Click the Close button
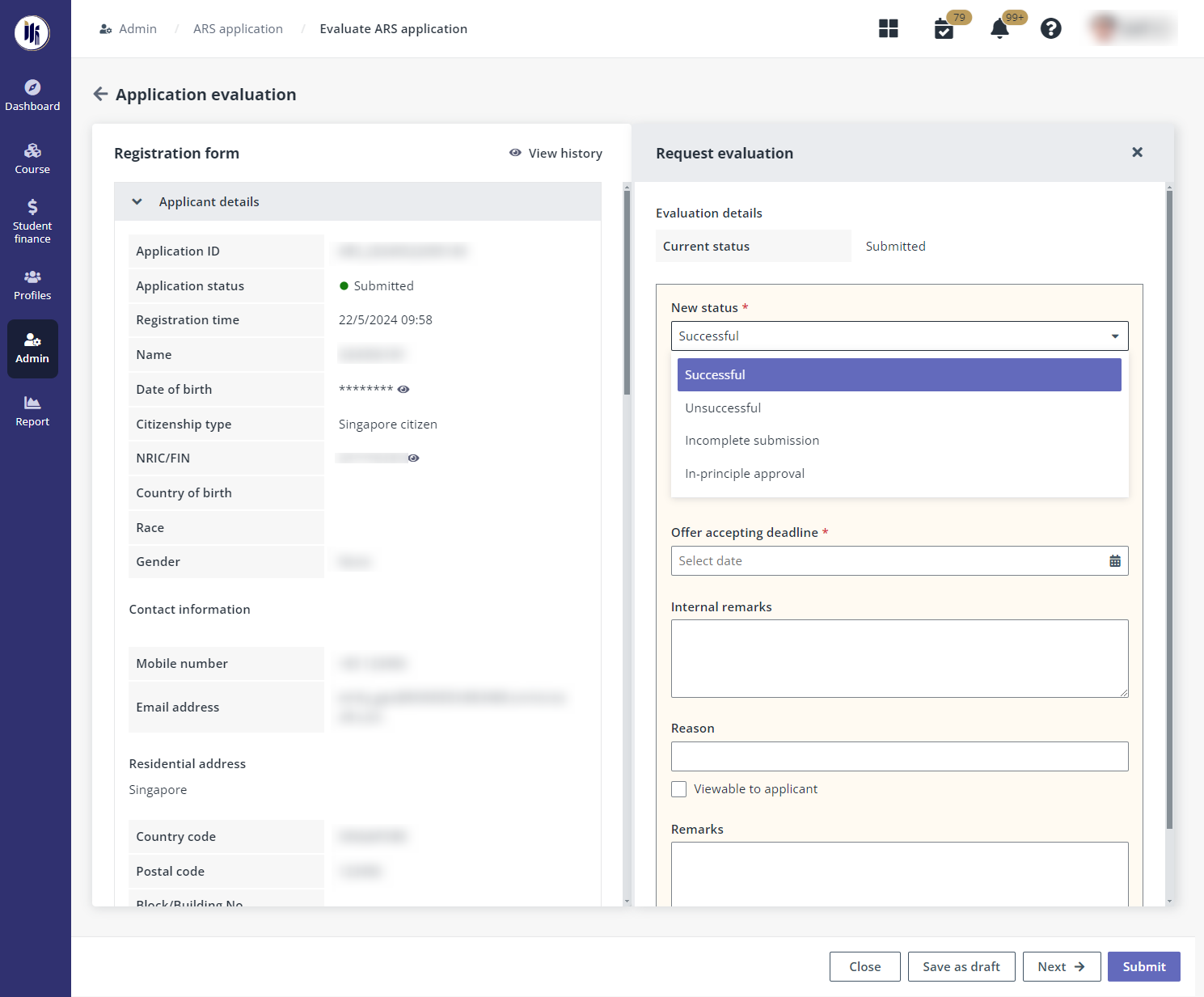 click(x=865, y=967)
